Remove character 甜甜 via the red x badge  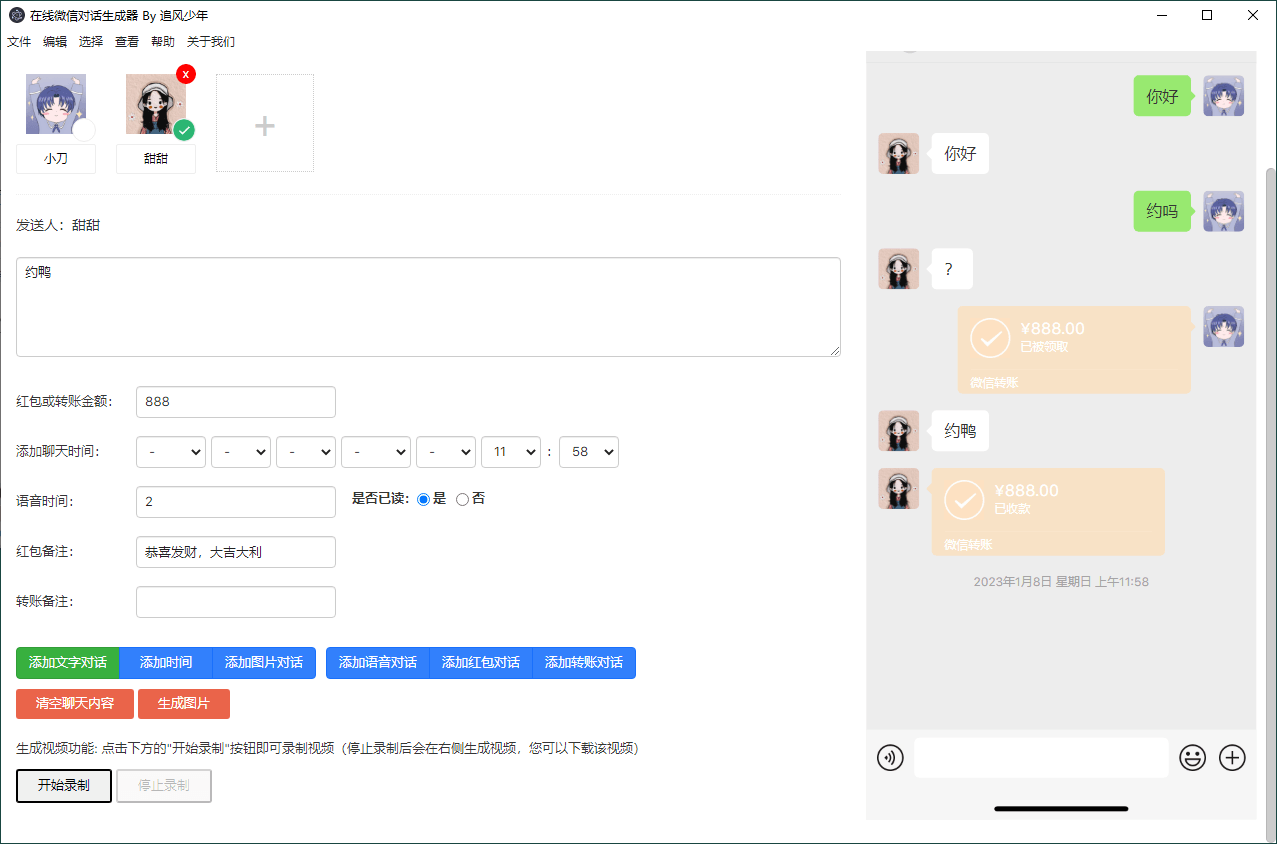coord(186,73)
